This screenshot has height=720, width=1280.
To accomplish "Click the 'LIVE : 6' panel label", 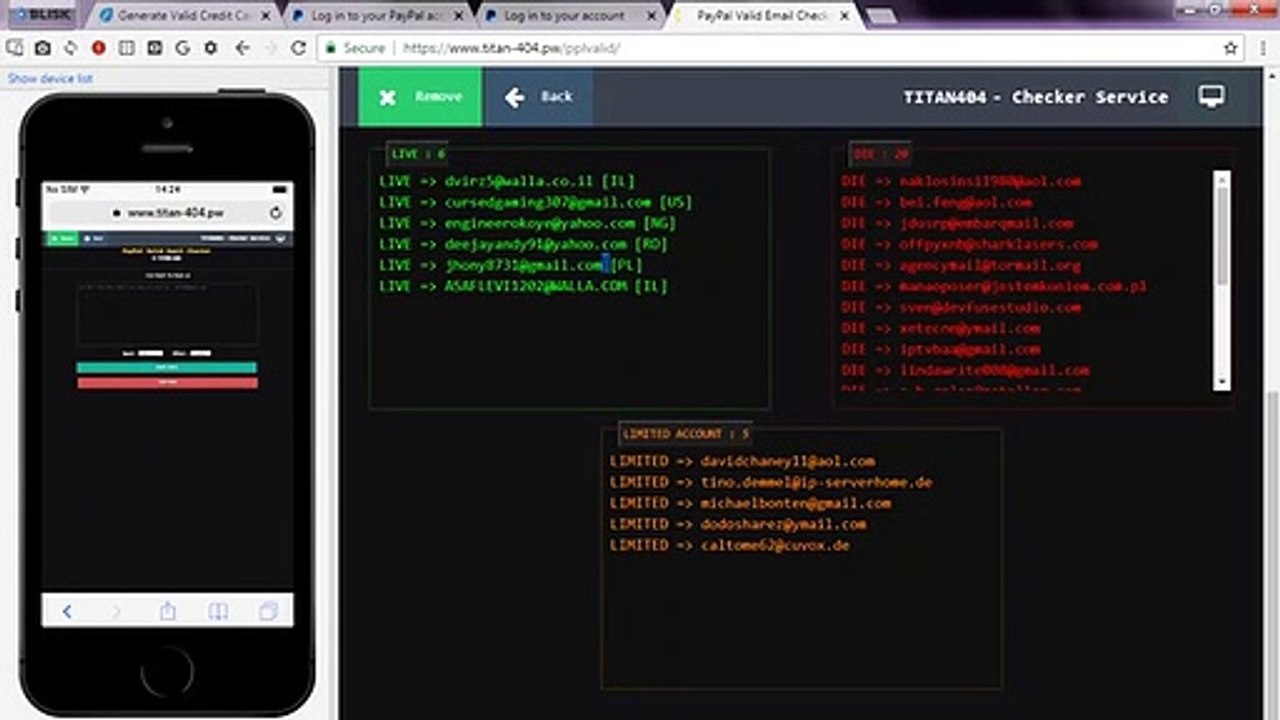I will coord(419,154).
